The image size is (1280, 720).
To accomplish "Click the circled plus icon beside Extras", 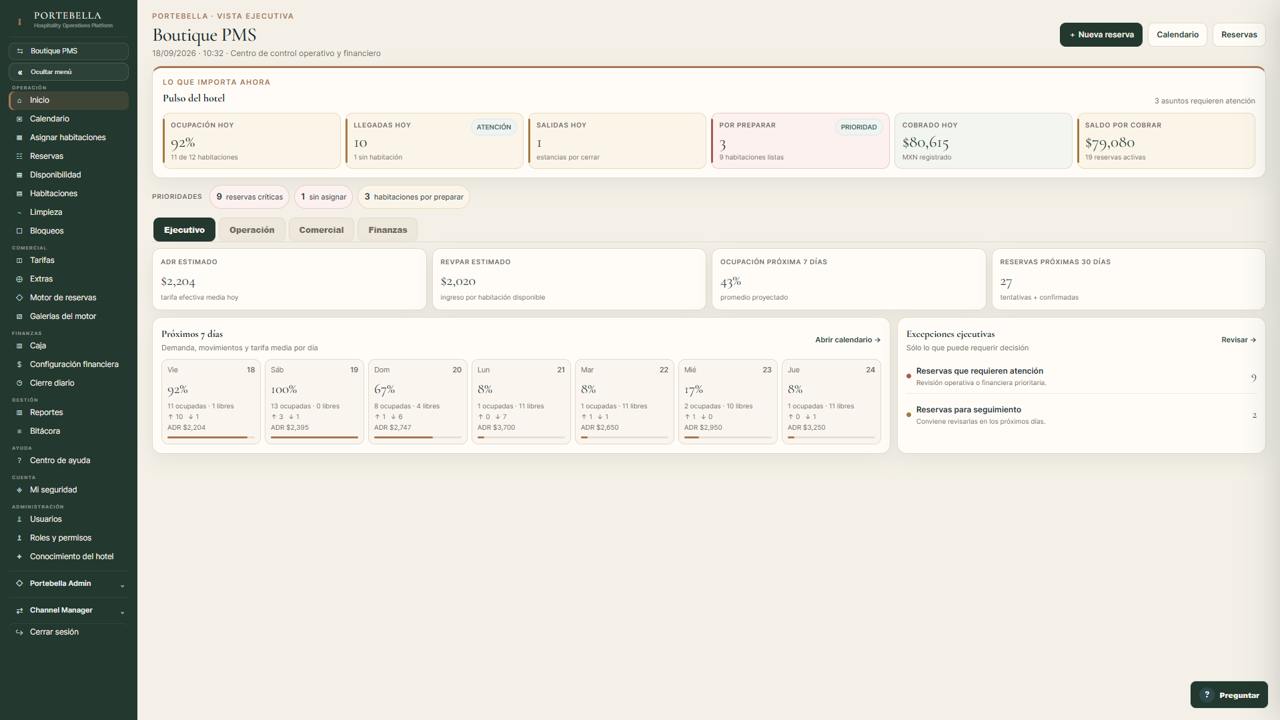I will coord(19,279).
